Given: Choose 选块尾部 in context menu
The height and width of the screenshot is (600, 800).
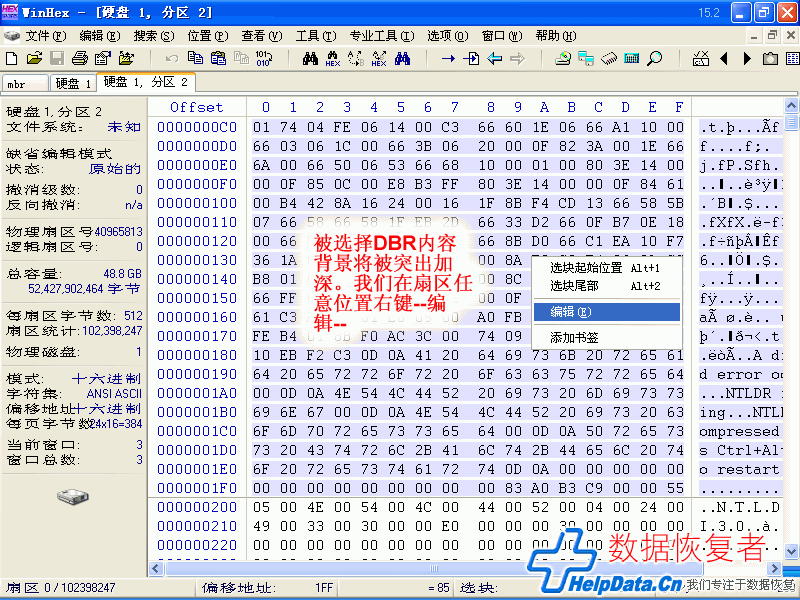Looking at the screenshot, I should point(607,286).
